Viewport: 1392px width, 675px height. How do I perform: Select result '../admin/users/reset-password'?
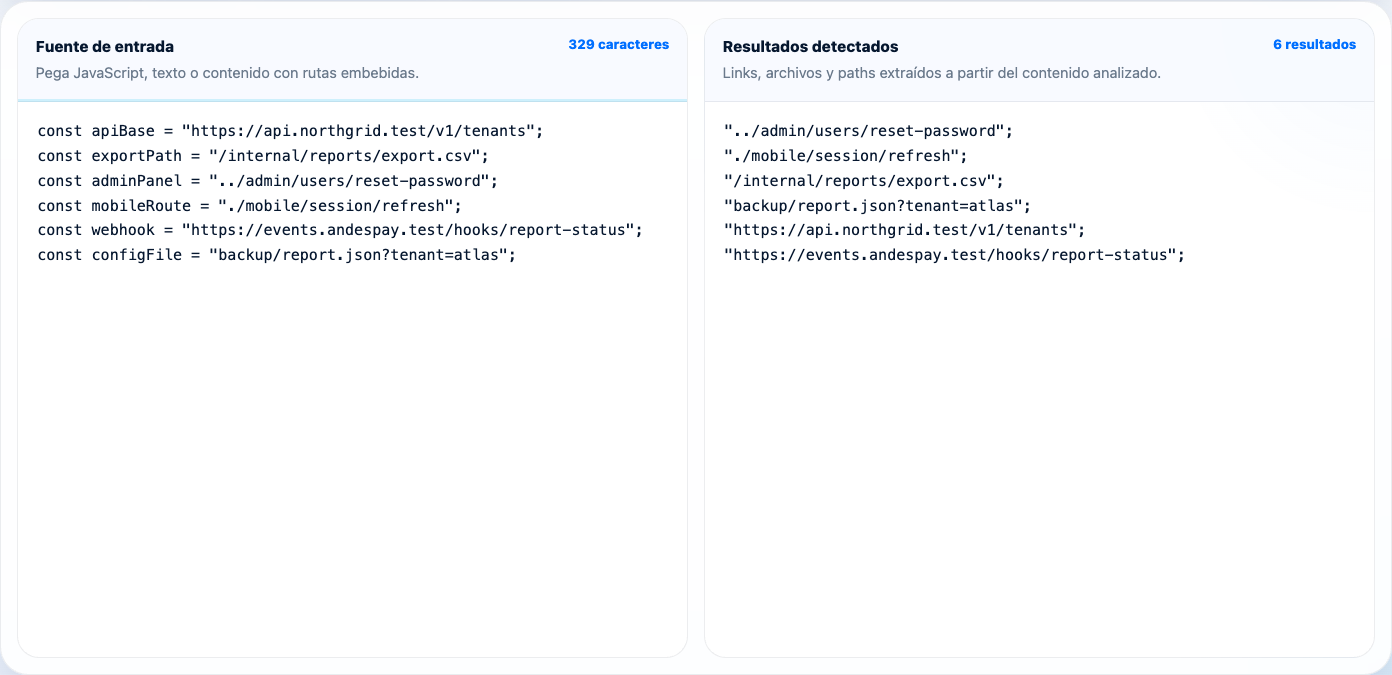868,131
